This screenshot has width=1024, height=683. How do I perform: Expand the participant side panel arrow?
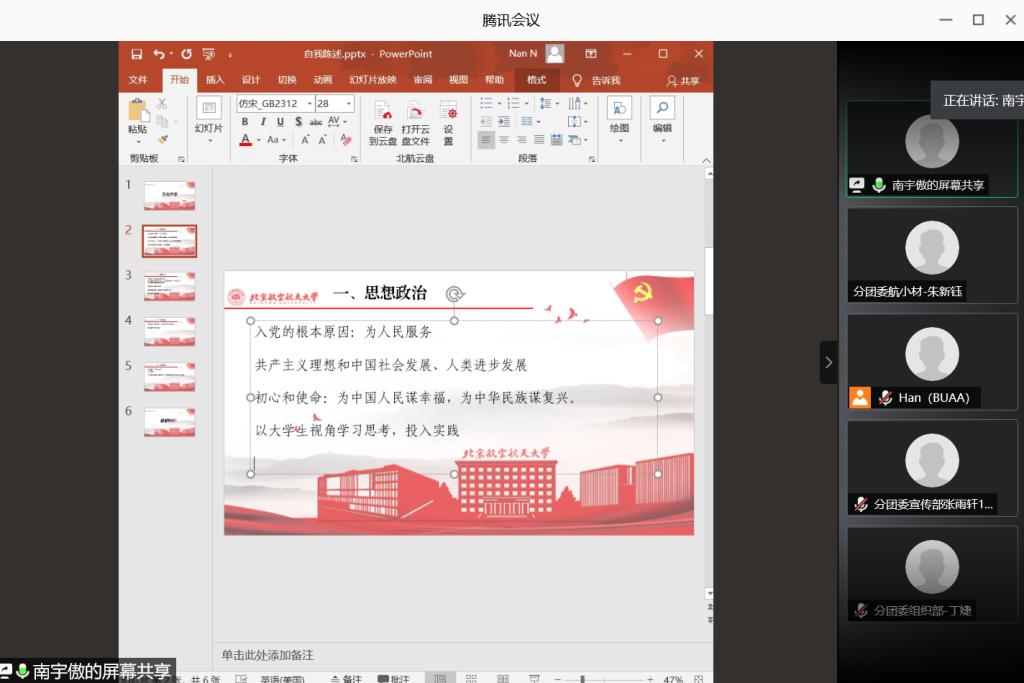click(828, 362)
